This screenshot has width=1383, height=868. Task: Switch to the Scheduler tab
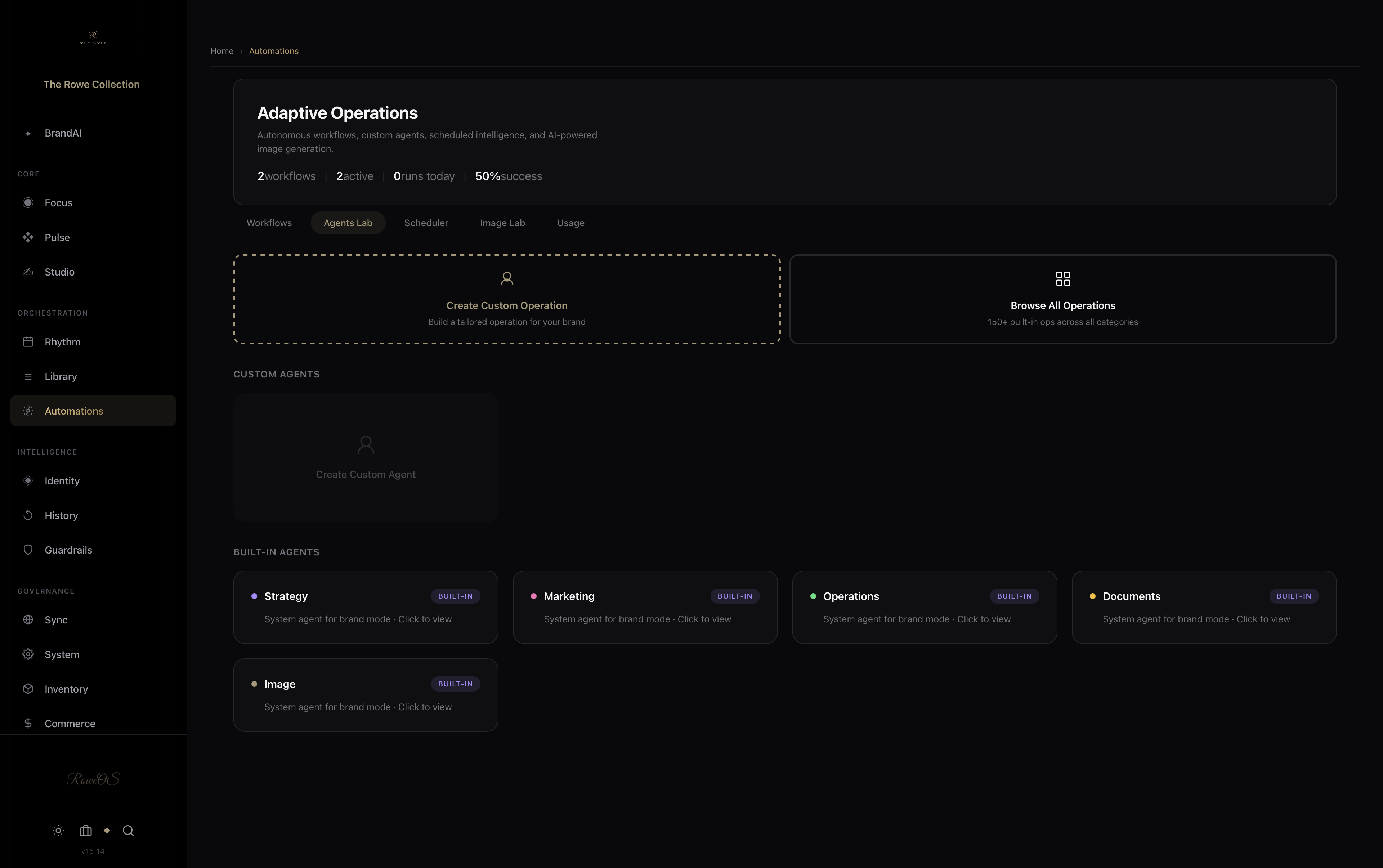point(426,223)
